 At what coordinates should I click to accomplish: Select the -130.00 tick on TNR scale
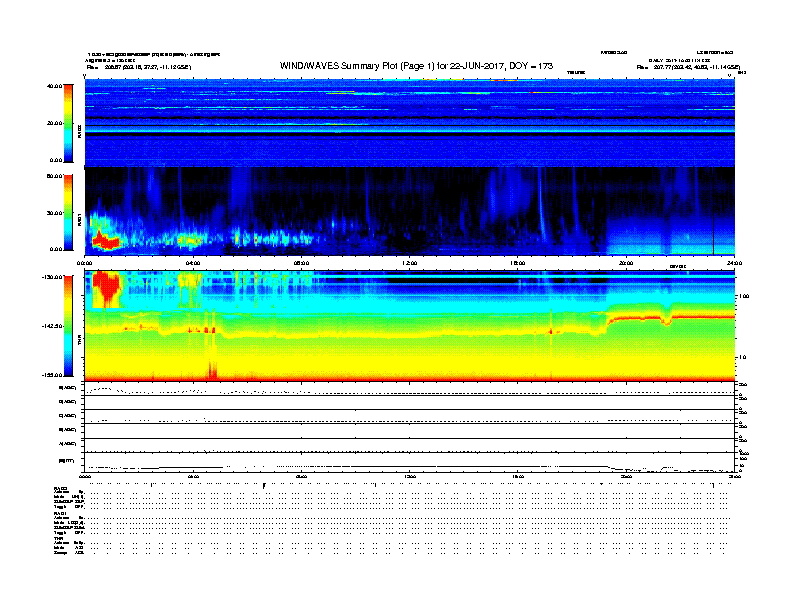click(52, 277)
